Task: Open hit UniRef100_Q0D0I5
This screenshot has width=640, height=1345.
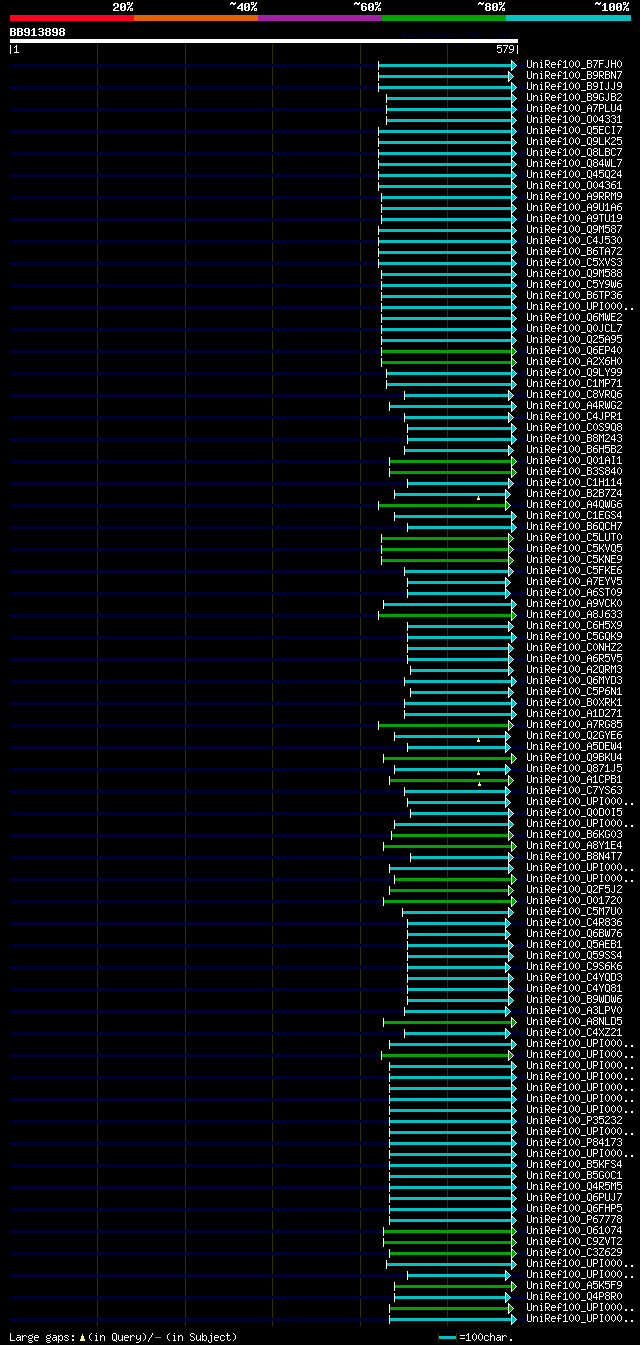Action: pos(574,812)
